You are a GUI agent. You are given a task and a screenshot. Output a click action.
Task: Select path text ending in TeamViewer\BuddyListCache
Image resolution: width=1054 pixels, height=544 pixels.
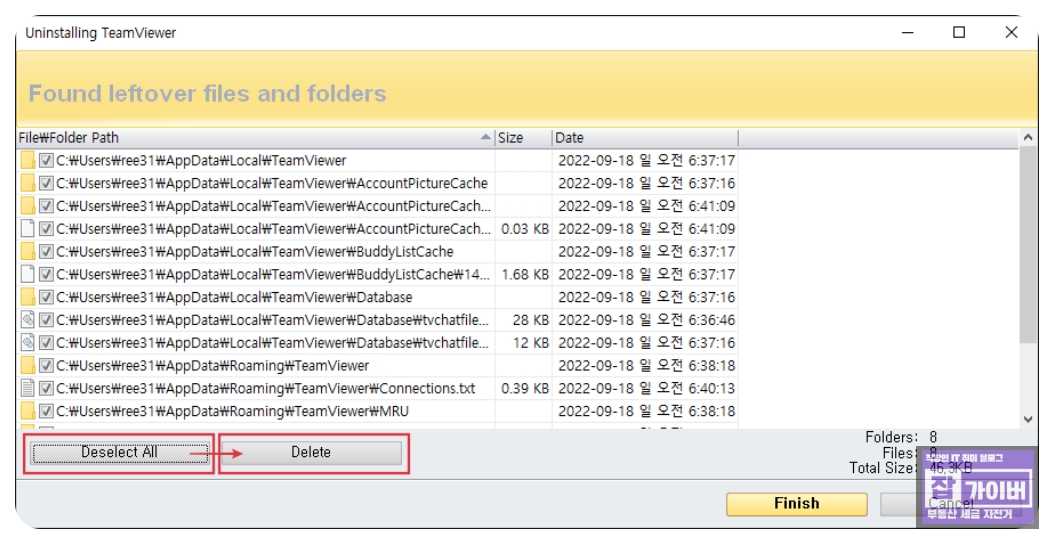click(255, 252)
